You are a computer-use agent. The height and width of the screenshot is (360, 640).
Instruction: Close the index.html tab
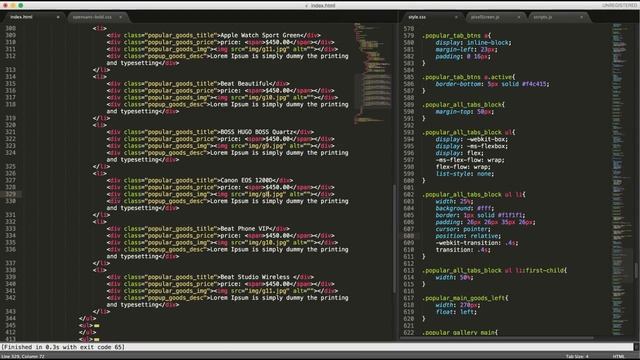tap(58, 17)
